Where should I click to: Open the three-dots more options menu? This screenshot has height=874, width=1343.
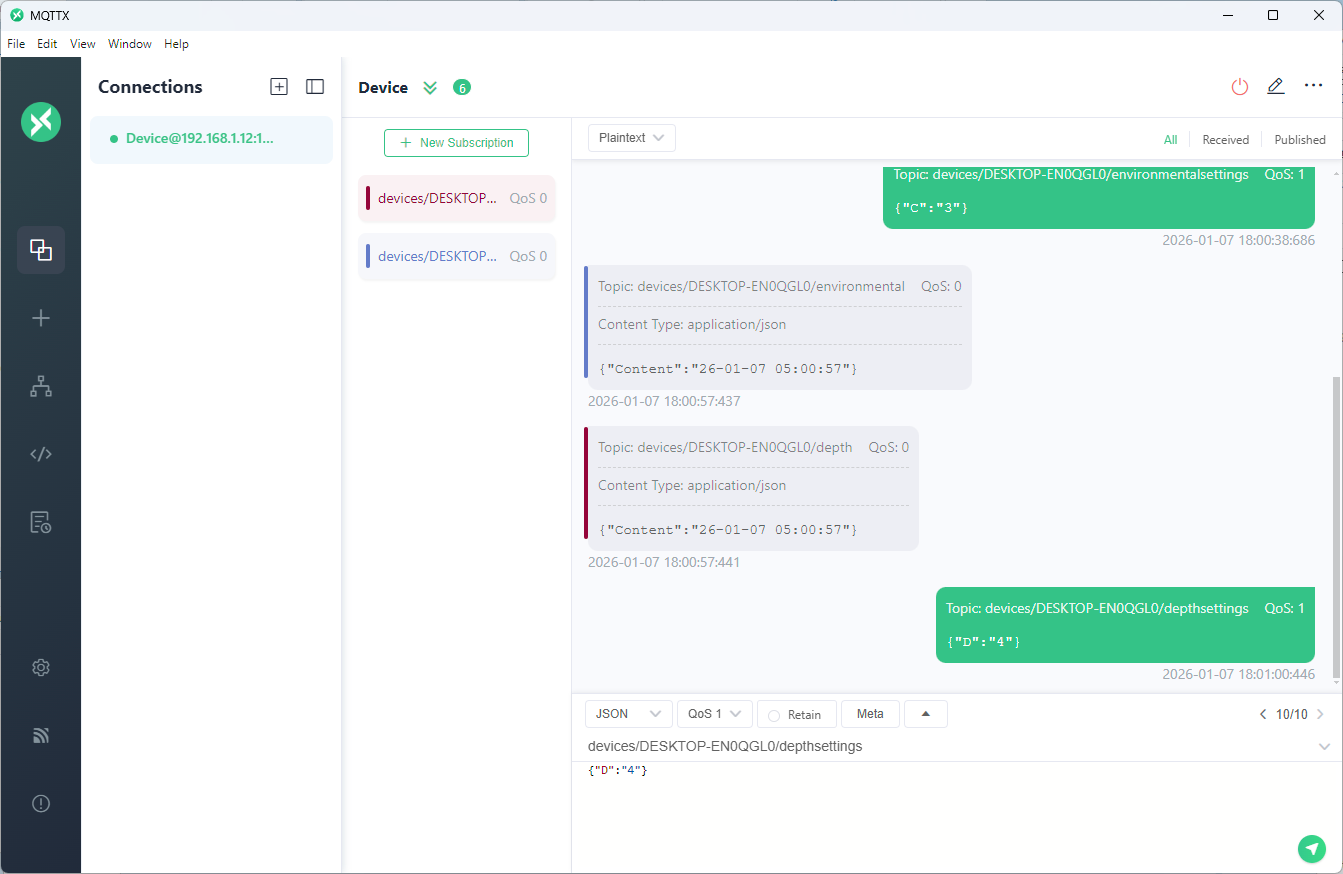pos(1313,87)
